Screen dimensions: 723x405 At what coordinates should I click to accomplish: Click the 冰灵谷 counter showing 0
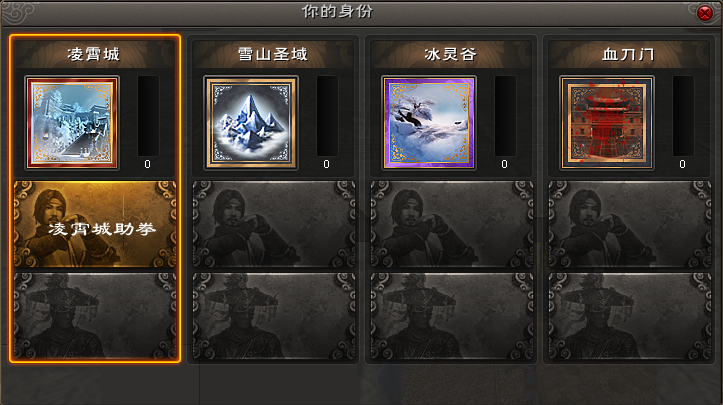tap(504, 164)
